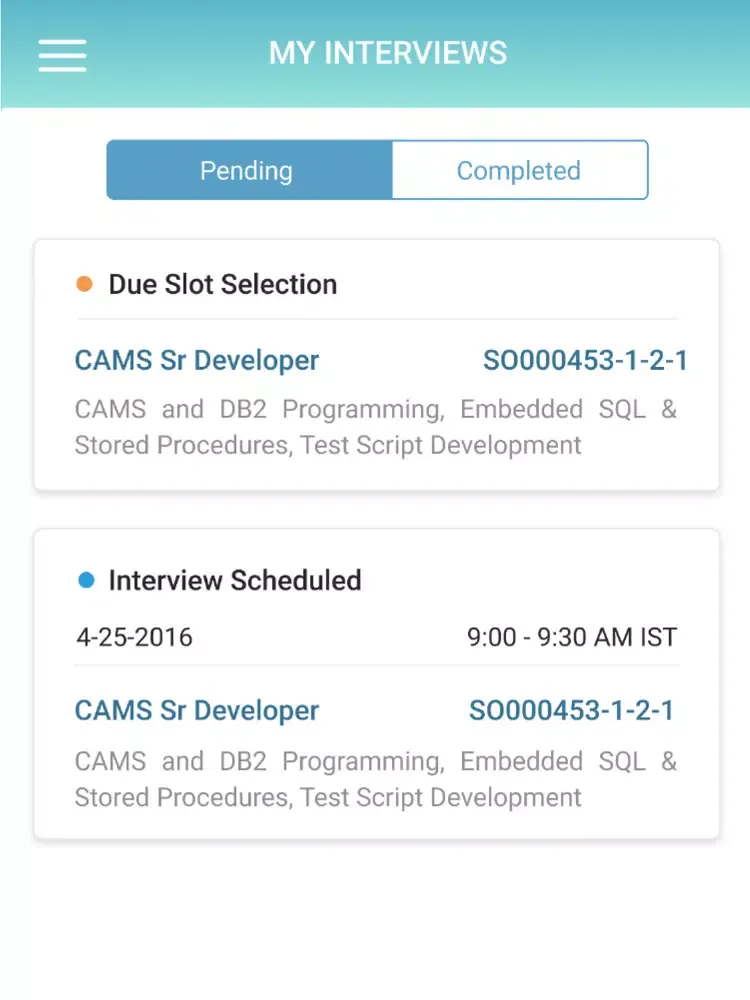Tap the 9:00 - 9:30 AM IST time
The height and width of the screenshot is (1000, 750).
coord(572,637)
